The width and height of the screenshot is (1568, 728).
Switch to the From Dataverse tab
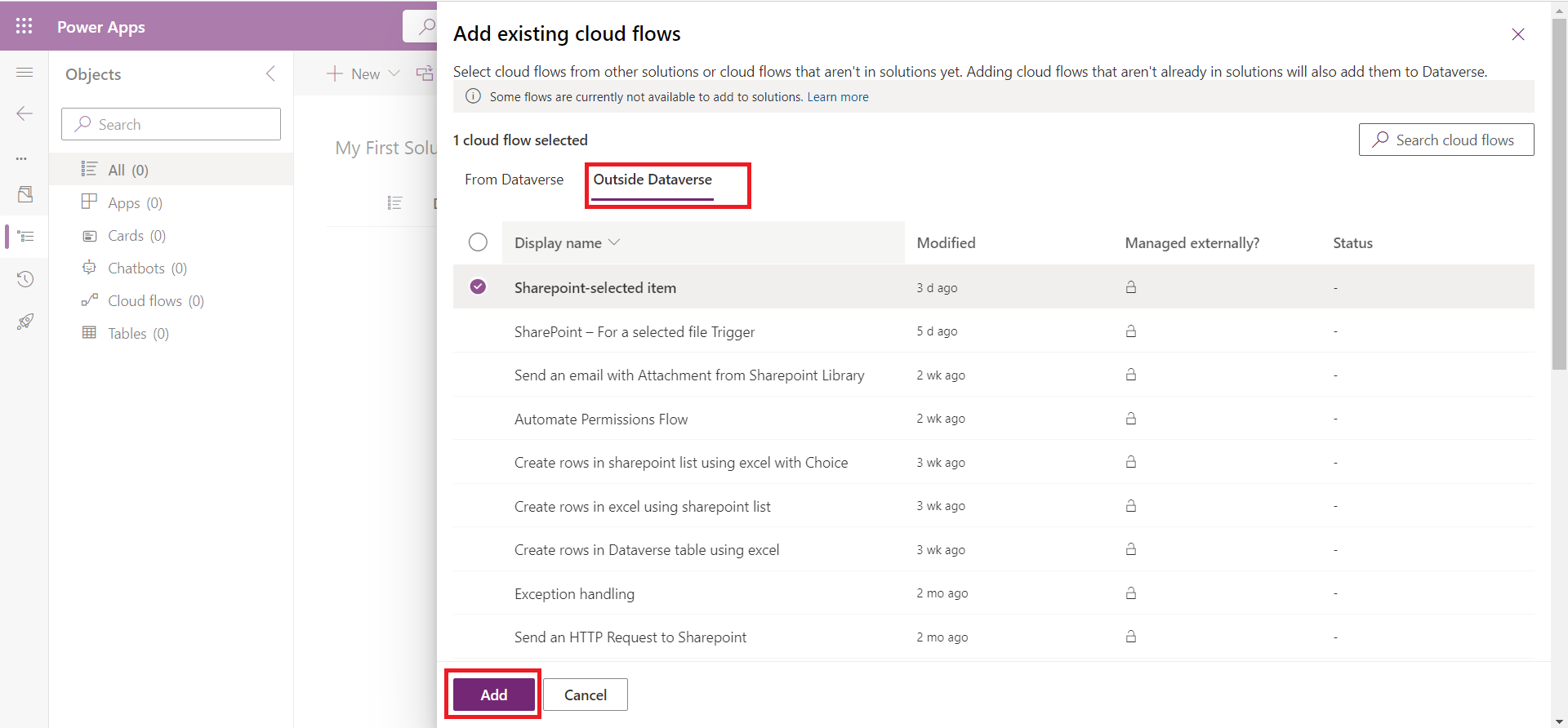click(x=514, y=180)
